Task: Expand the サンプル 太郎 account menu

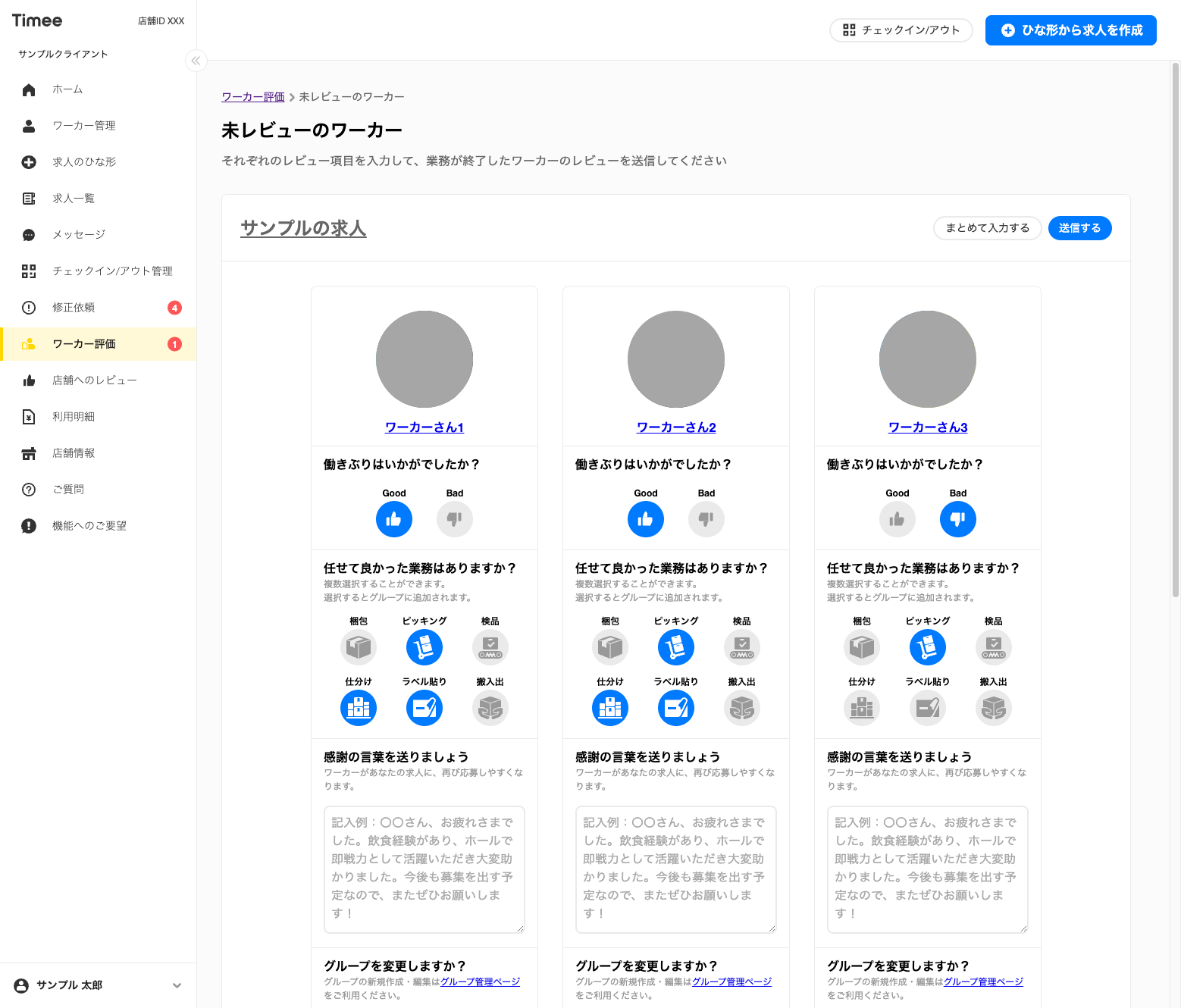Action: [x=99, y=985]
